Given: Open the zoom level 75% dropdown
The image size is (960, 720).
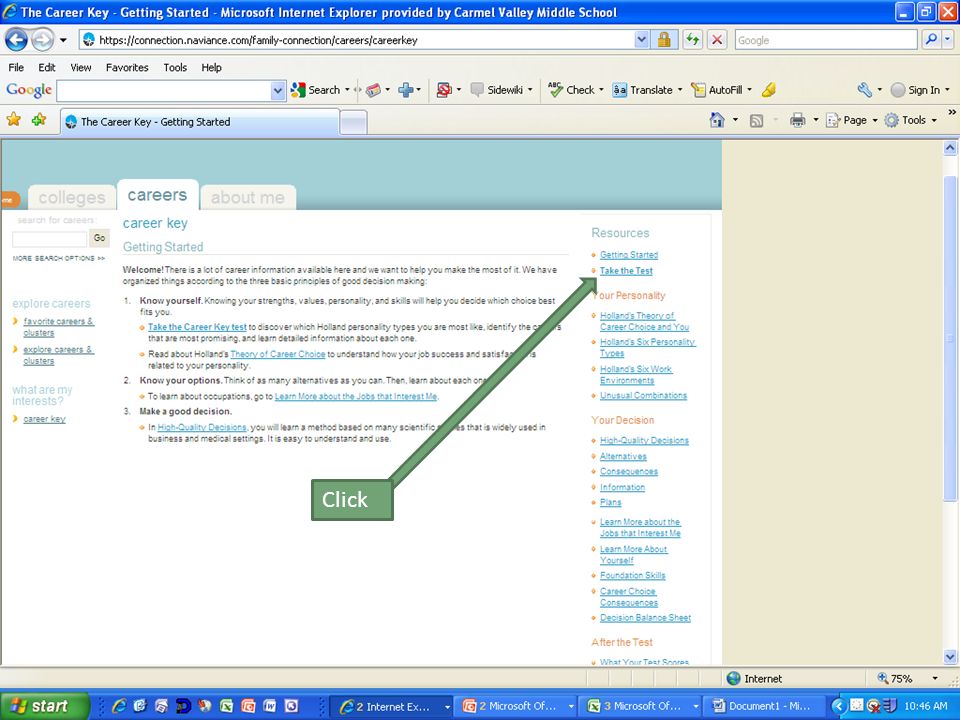Looking at the screenshot, I should (x=935, y=678).
